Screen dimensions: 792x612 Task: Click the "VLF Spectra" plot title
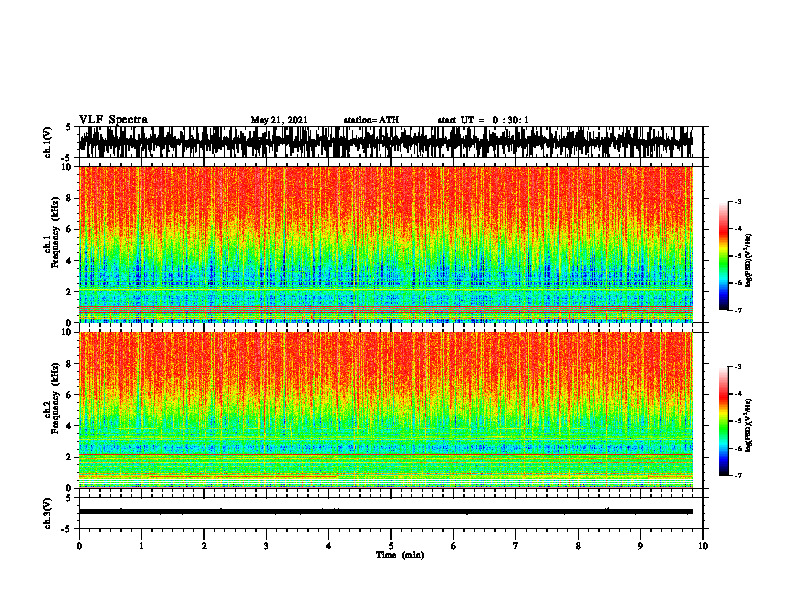coord(113,120)
